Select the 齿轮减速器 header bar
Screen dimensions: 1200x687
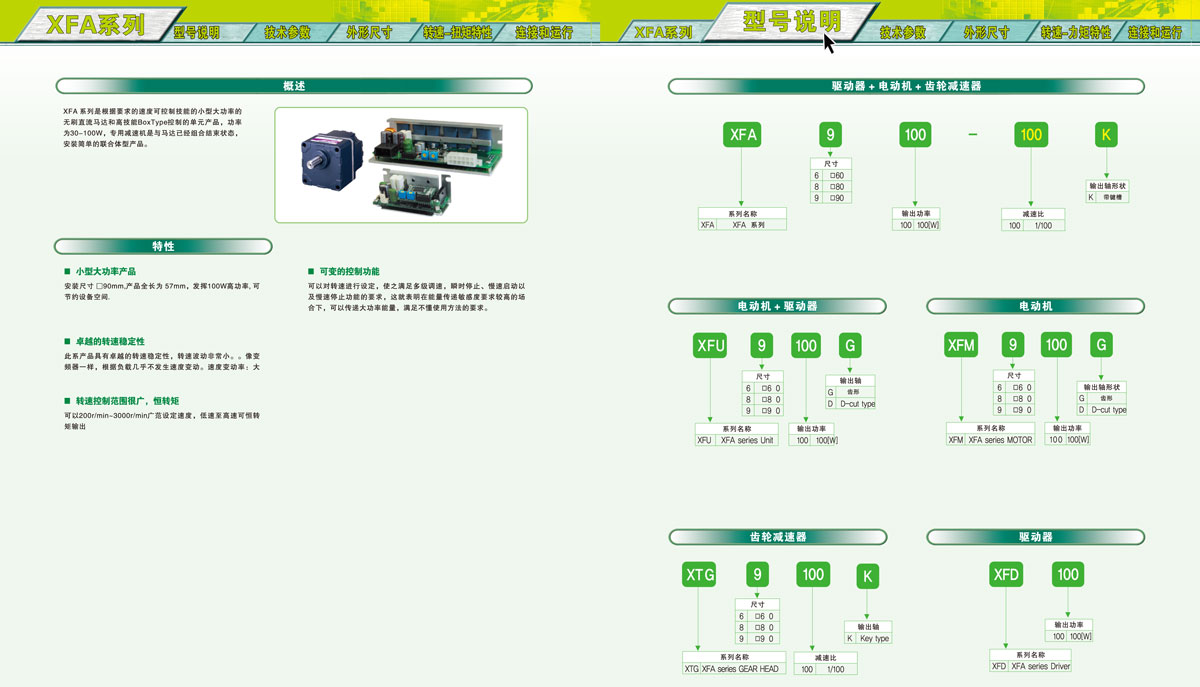point(777,537)
